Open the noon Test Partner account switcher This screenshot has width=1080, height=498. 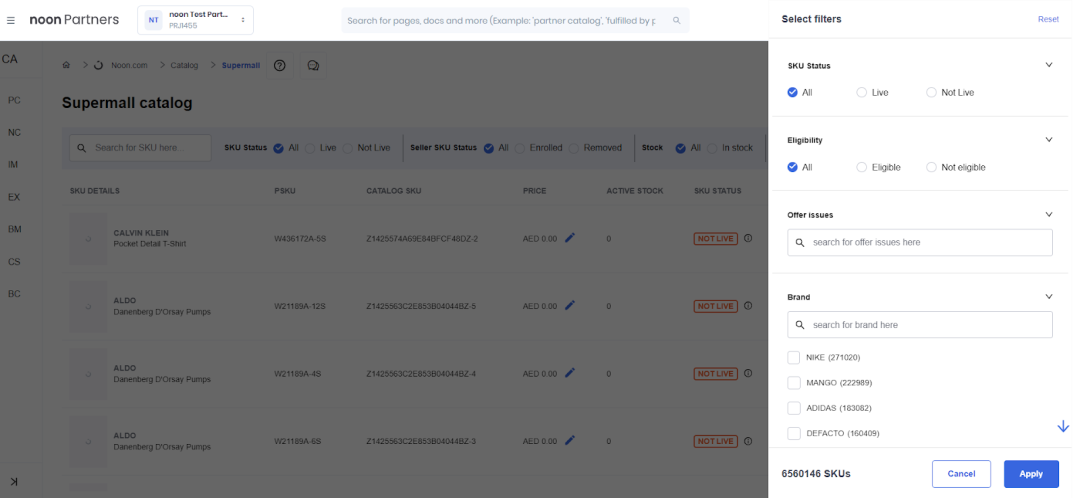pos(196,20)
